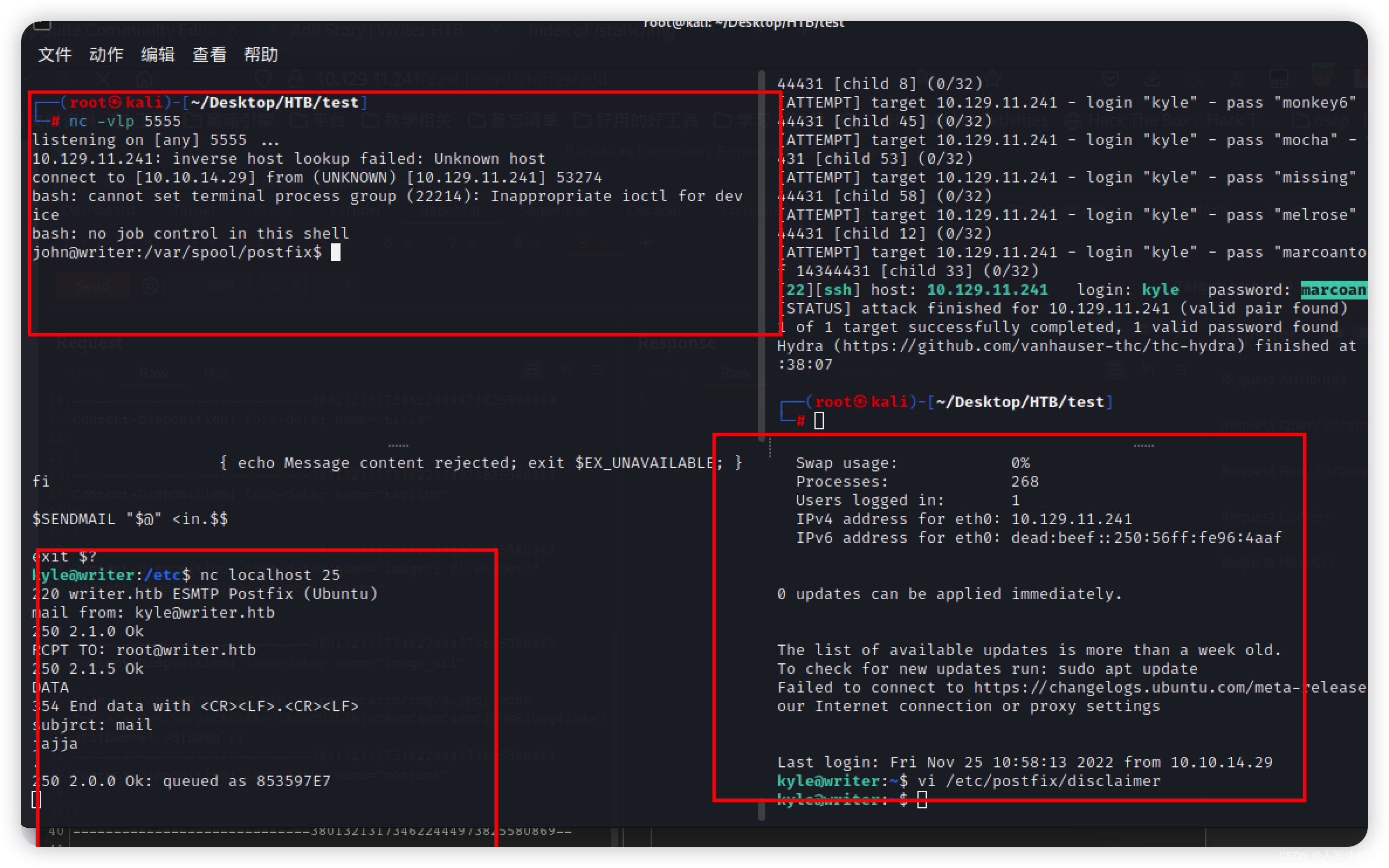
Task: Click the 'Swap usage:' row
Action: pyautogui.click(x=912, y=463)
